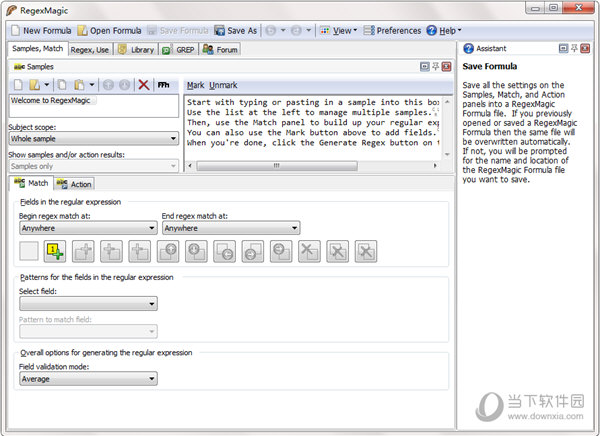Open the Forum tab
Viewport: 600px width, 436px height.
coord(220,50)
